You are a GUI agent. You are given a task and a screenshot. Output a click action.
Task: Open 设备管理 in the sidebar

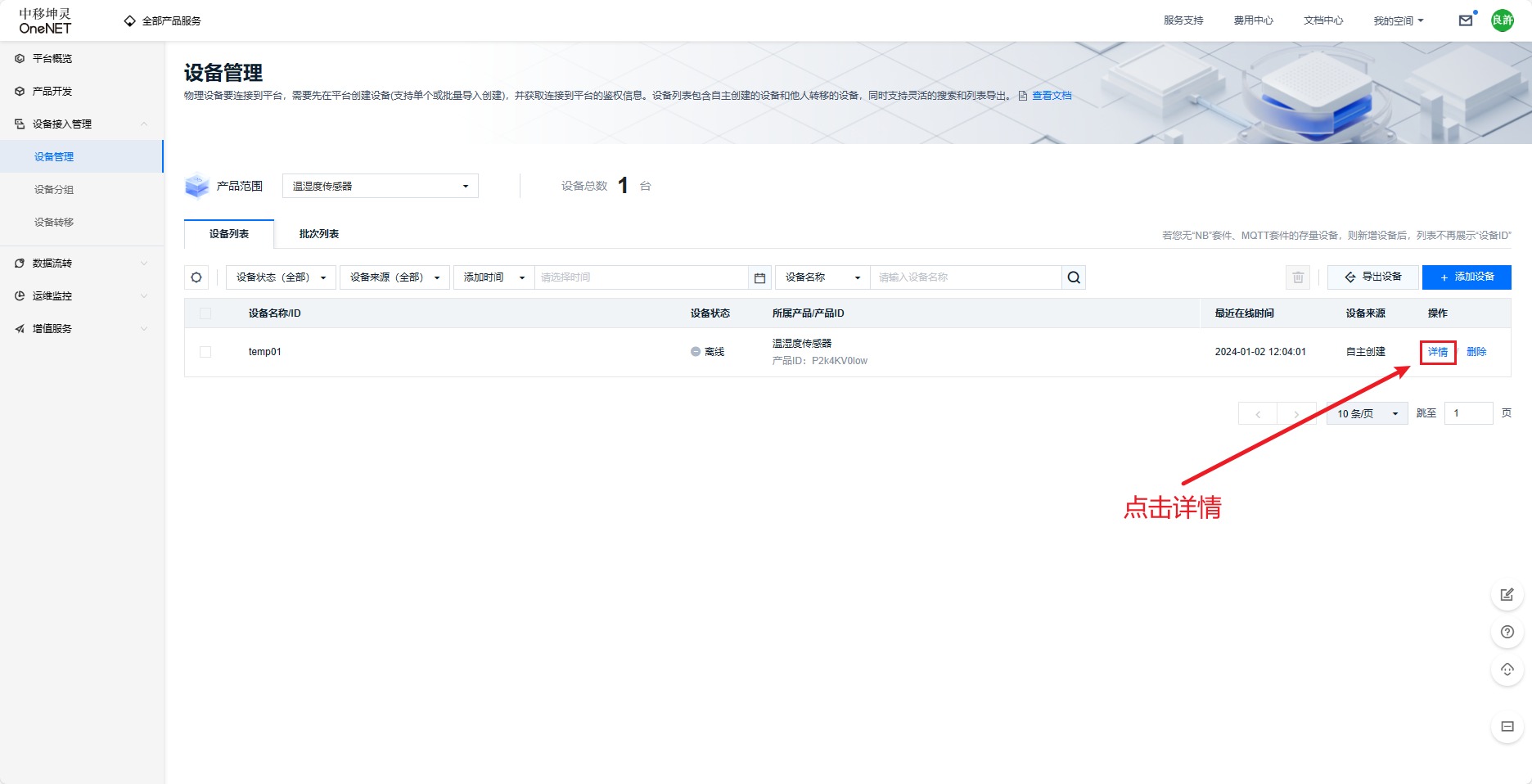(x=82, y=156)
